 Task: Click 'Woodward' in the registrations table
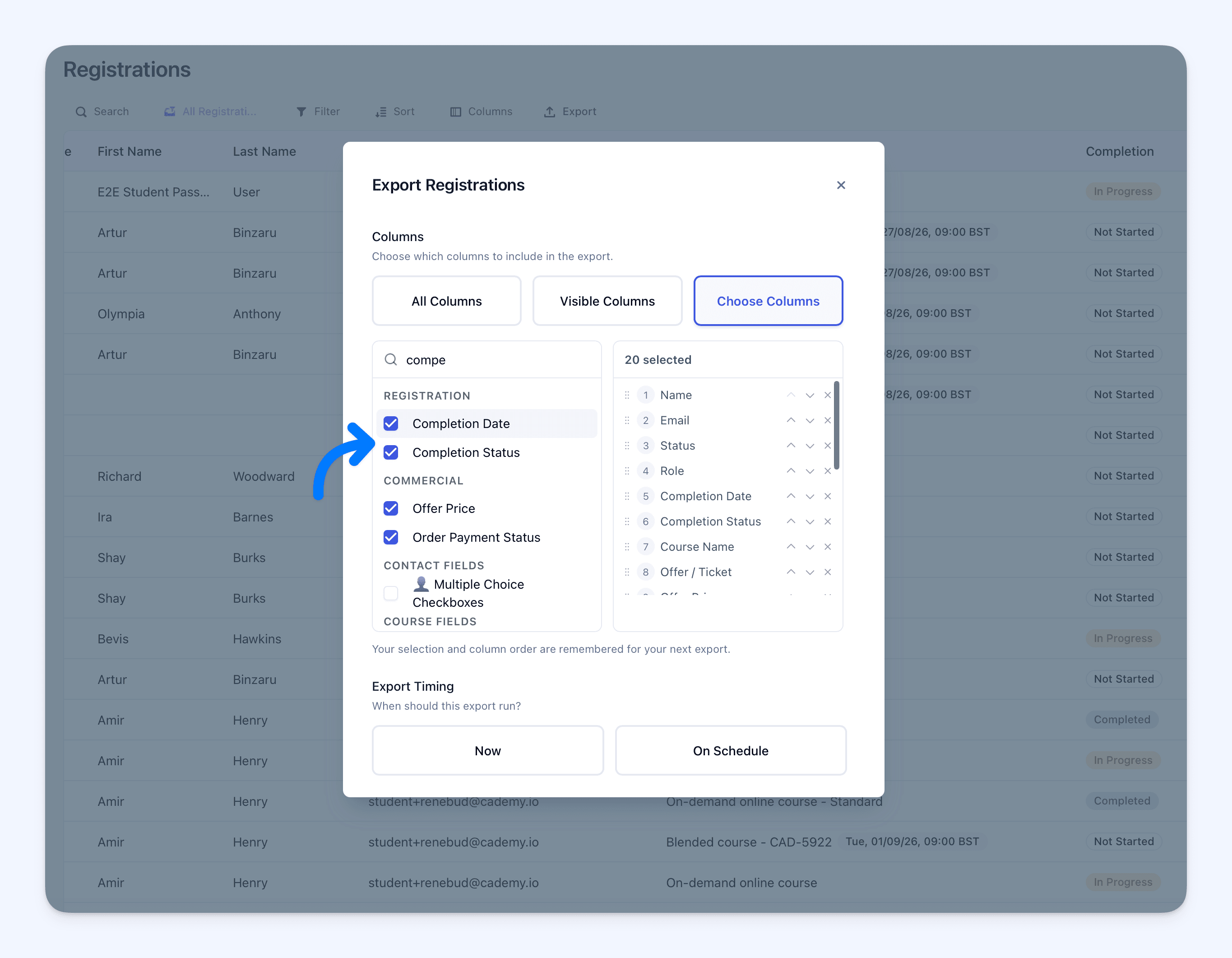[x=264, y=476]
